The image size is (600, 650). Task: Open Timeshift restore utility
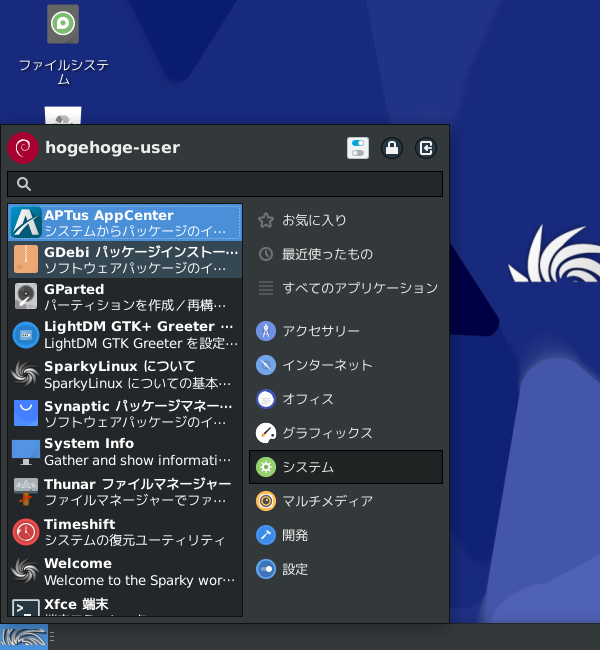(125, 532)
